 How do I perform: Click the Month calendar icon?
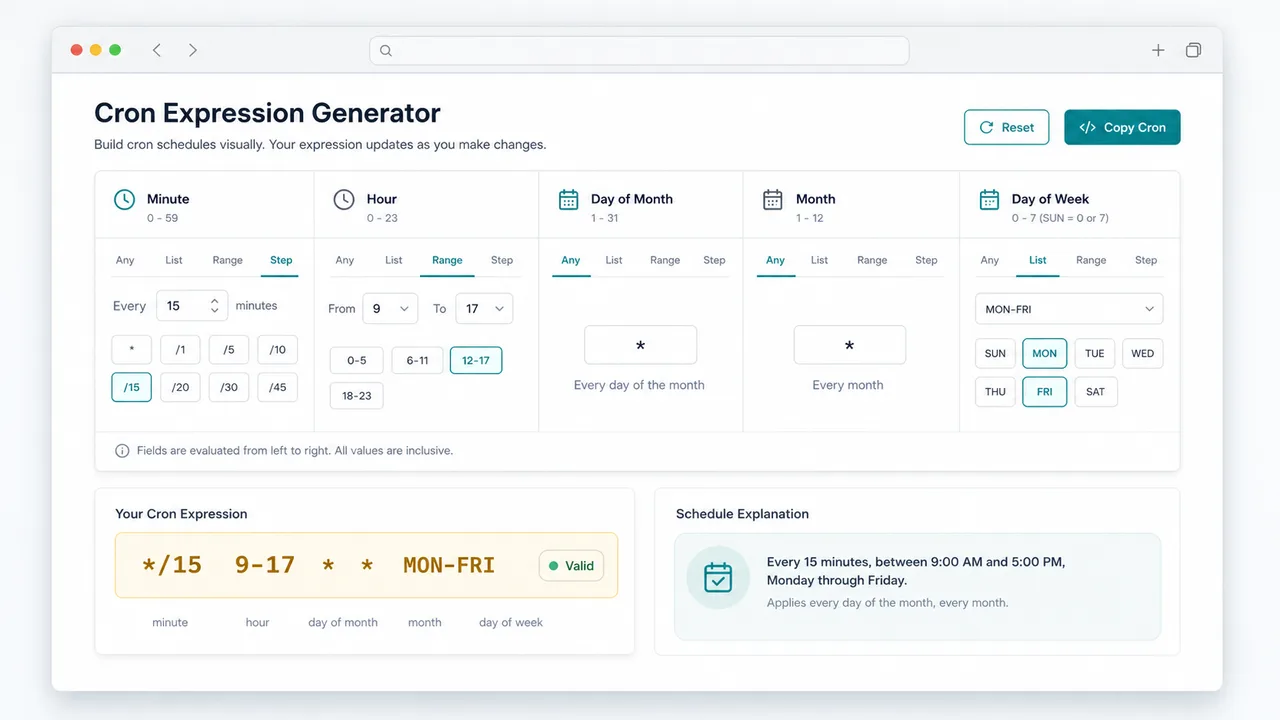pos(773,199)
